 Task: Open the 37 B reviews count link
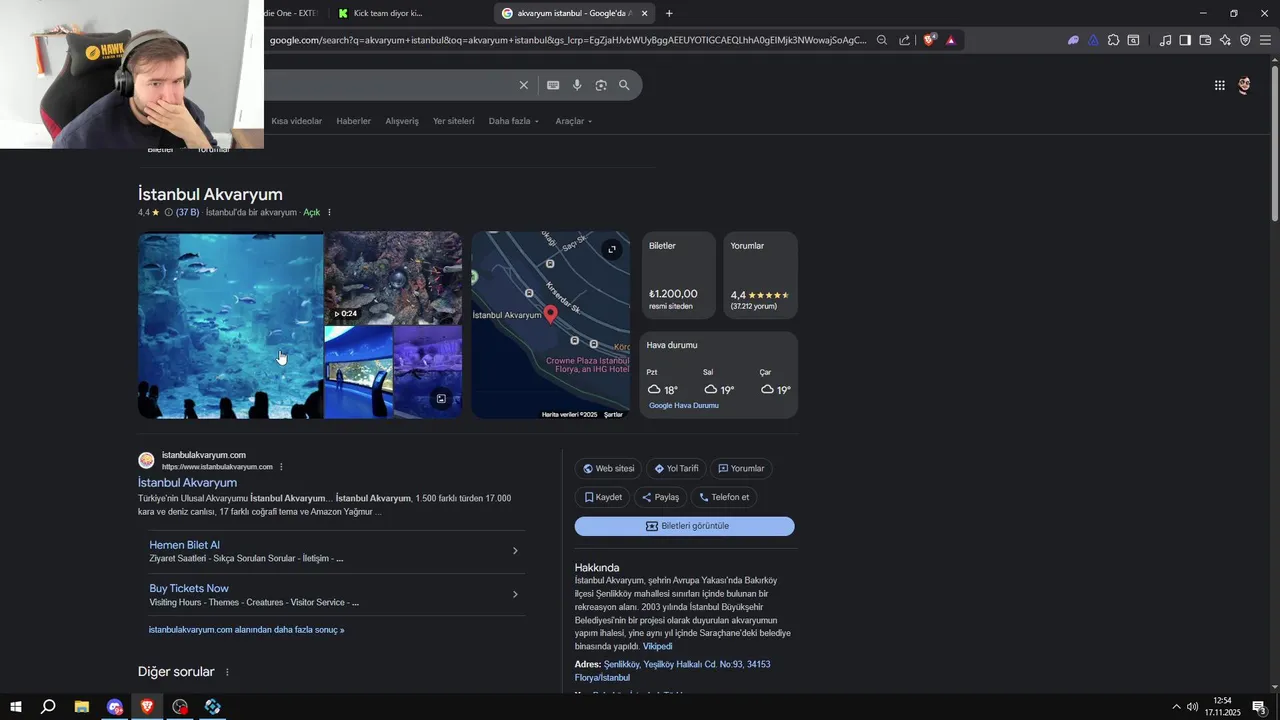[187, 212]
